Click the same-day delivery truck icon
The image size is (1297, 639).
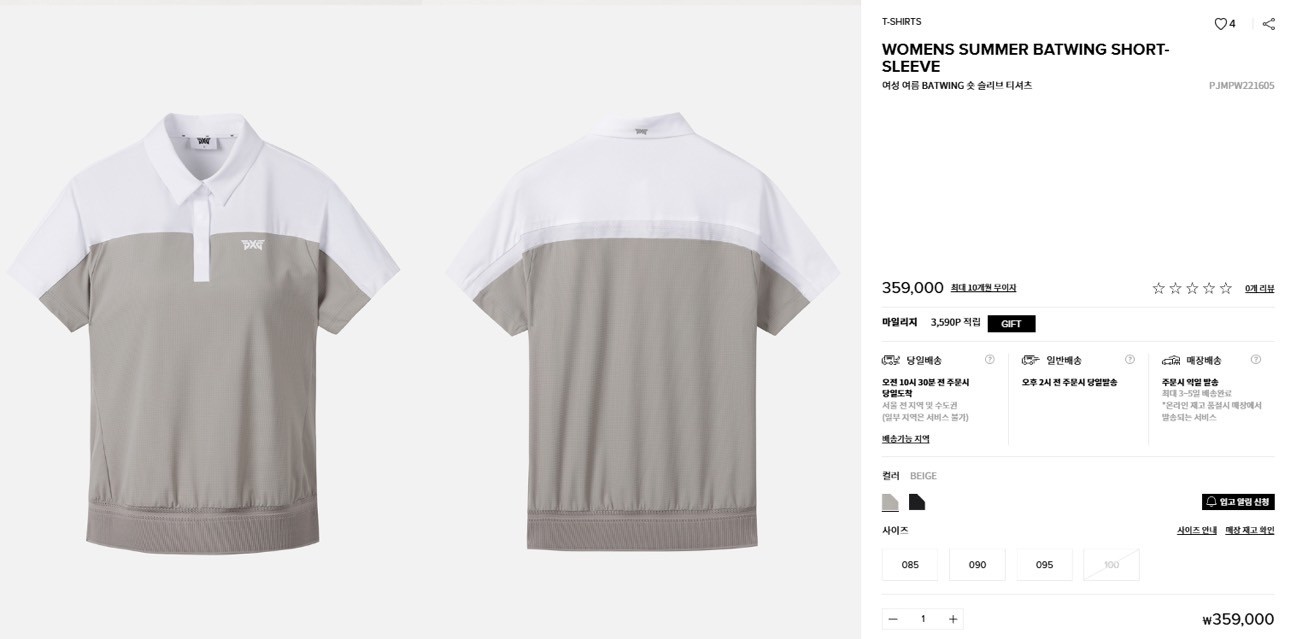[891, 360]
